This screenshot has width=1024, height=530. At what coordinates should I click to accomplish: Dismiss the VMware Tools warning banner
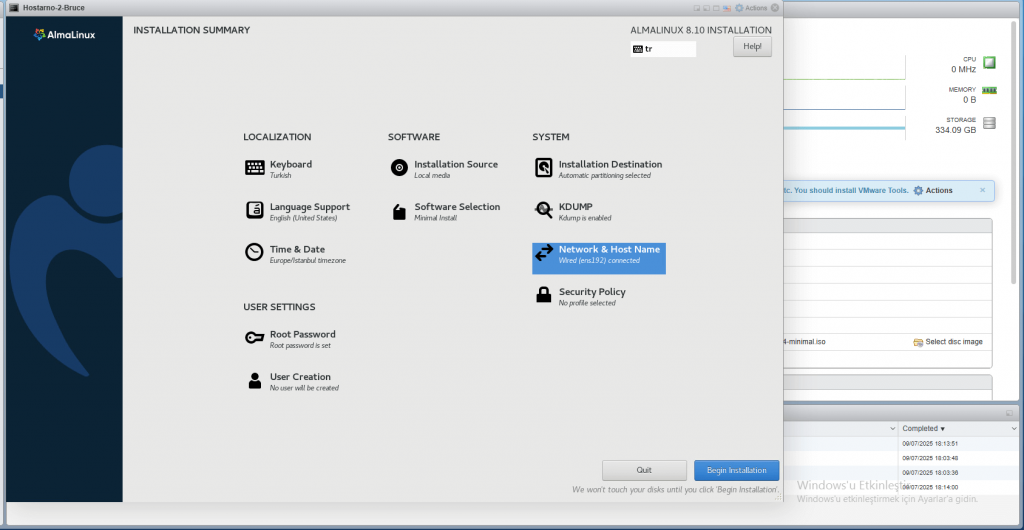point(982,190)
